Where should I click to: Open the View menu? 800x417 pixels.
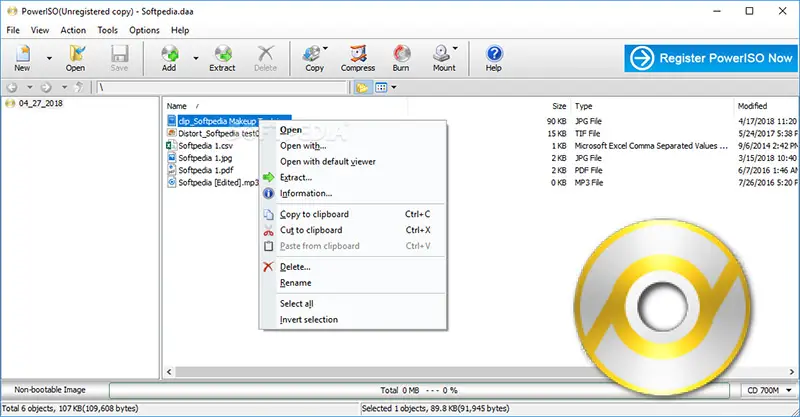pyautogui.click(x=40, y=30)
